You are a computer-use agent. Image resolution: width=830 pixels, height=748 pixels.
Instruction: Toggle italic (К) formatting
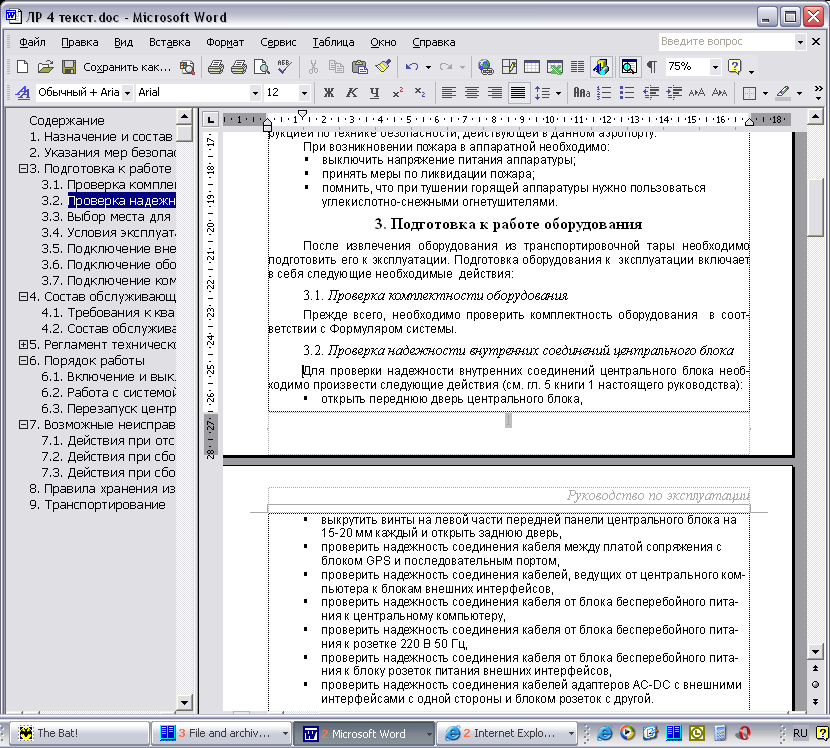351,93
